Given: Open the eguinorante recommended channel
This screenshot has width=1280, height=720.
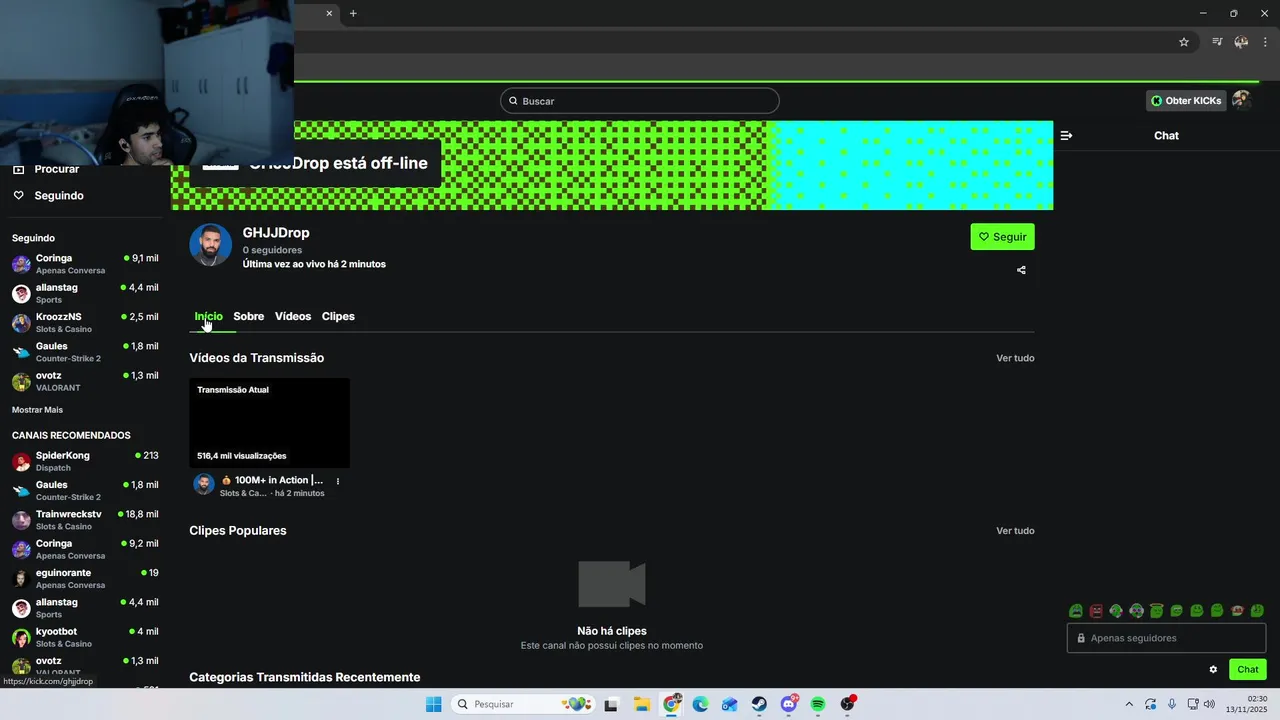Looking at the screenshot, I should click(85, 578).
